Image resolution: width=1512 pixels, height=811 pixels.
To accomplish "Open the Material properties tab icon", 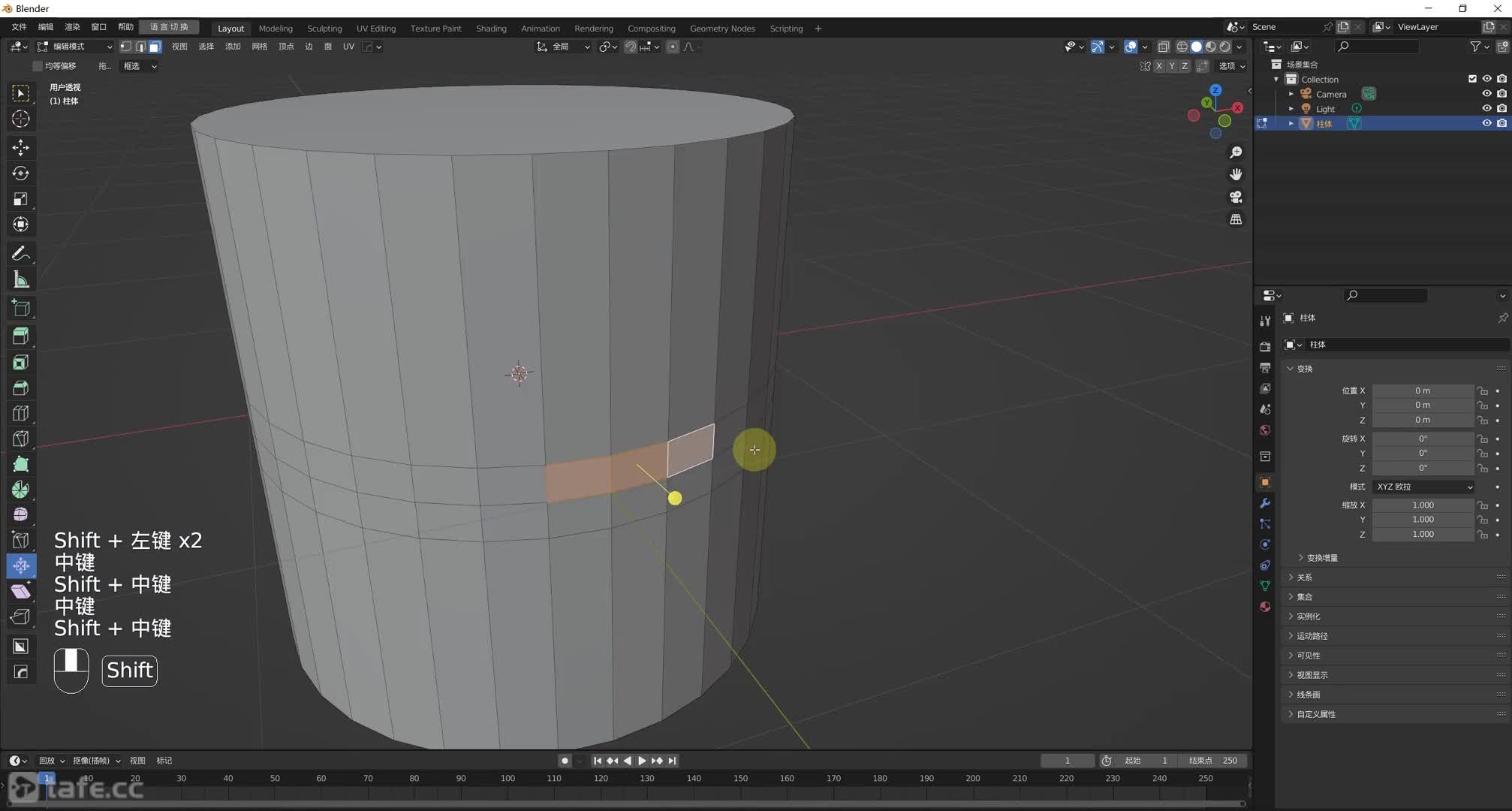I will pyautogui.click(x=1265, y=607).
